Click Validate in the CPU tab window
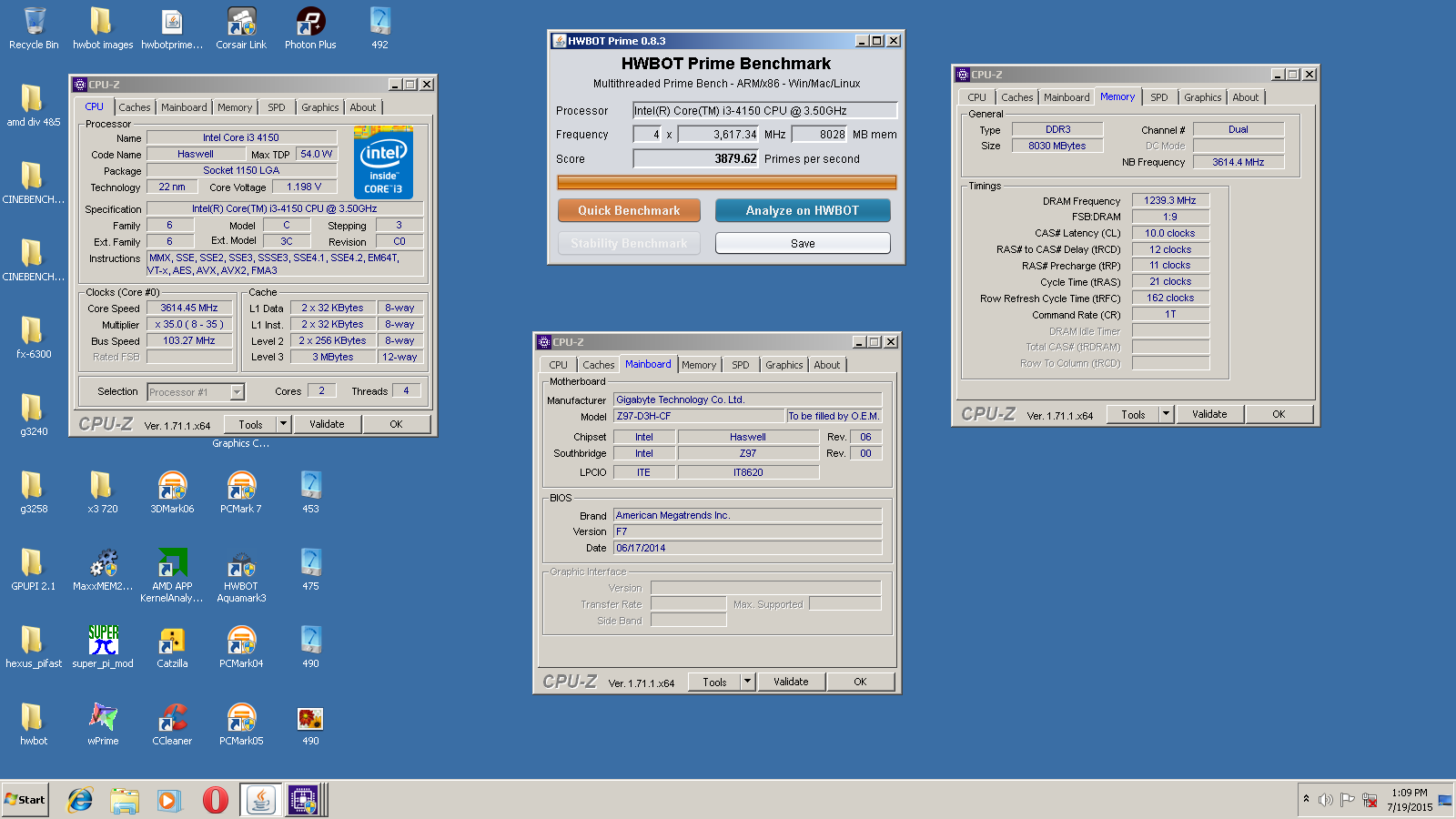This screenshot has height=819, width=1456. (327, 424)
